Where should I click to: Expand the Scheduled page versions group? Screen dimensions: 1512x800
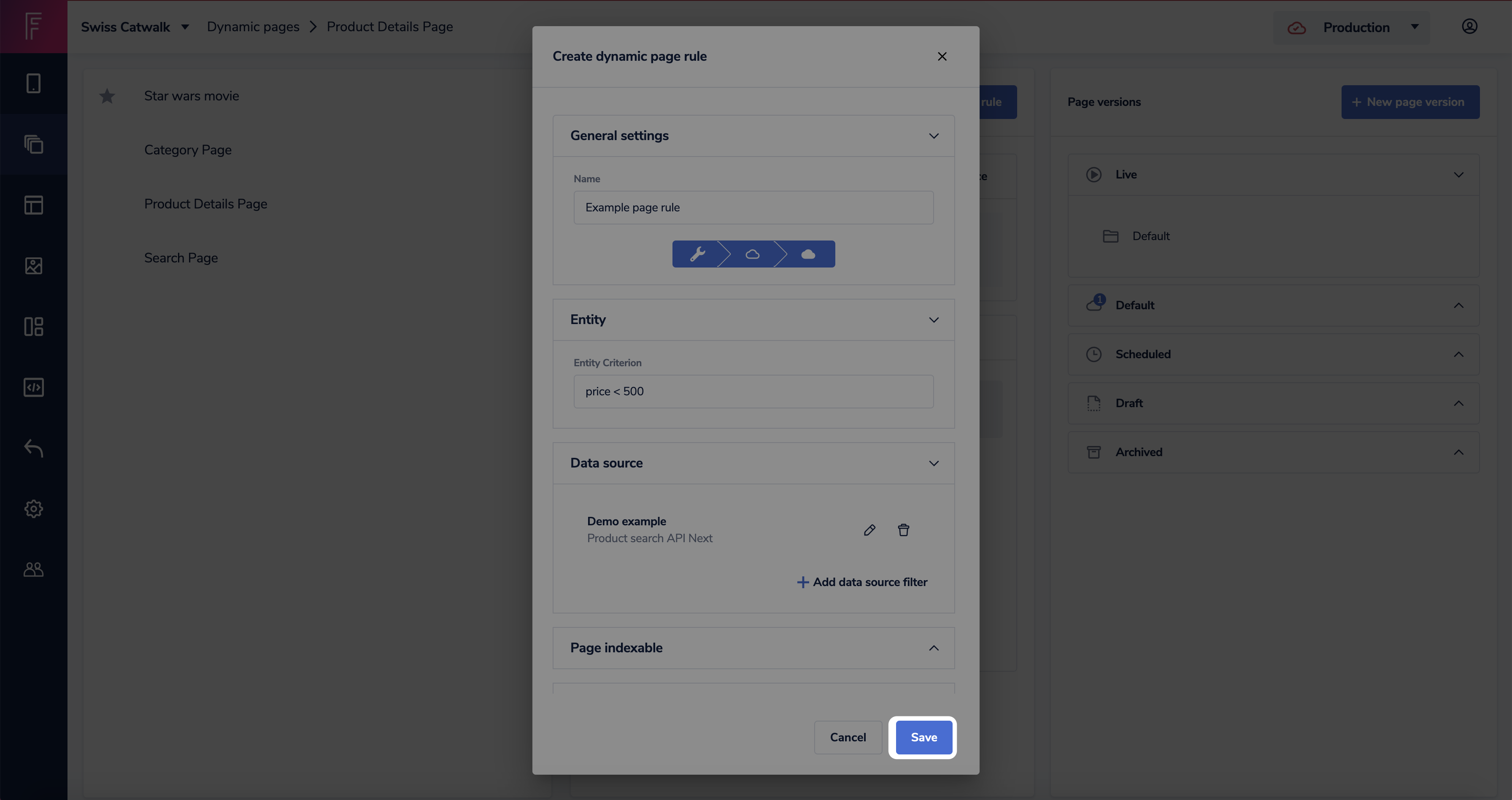tap(1458, 354)
